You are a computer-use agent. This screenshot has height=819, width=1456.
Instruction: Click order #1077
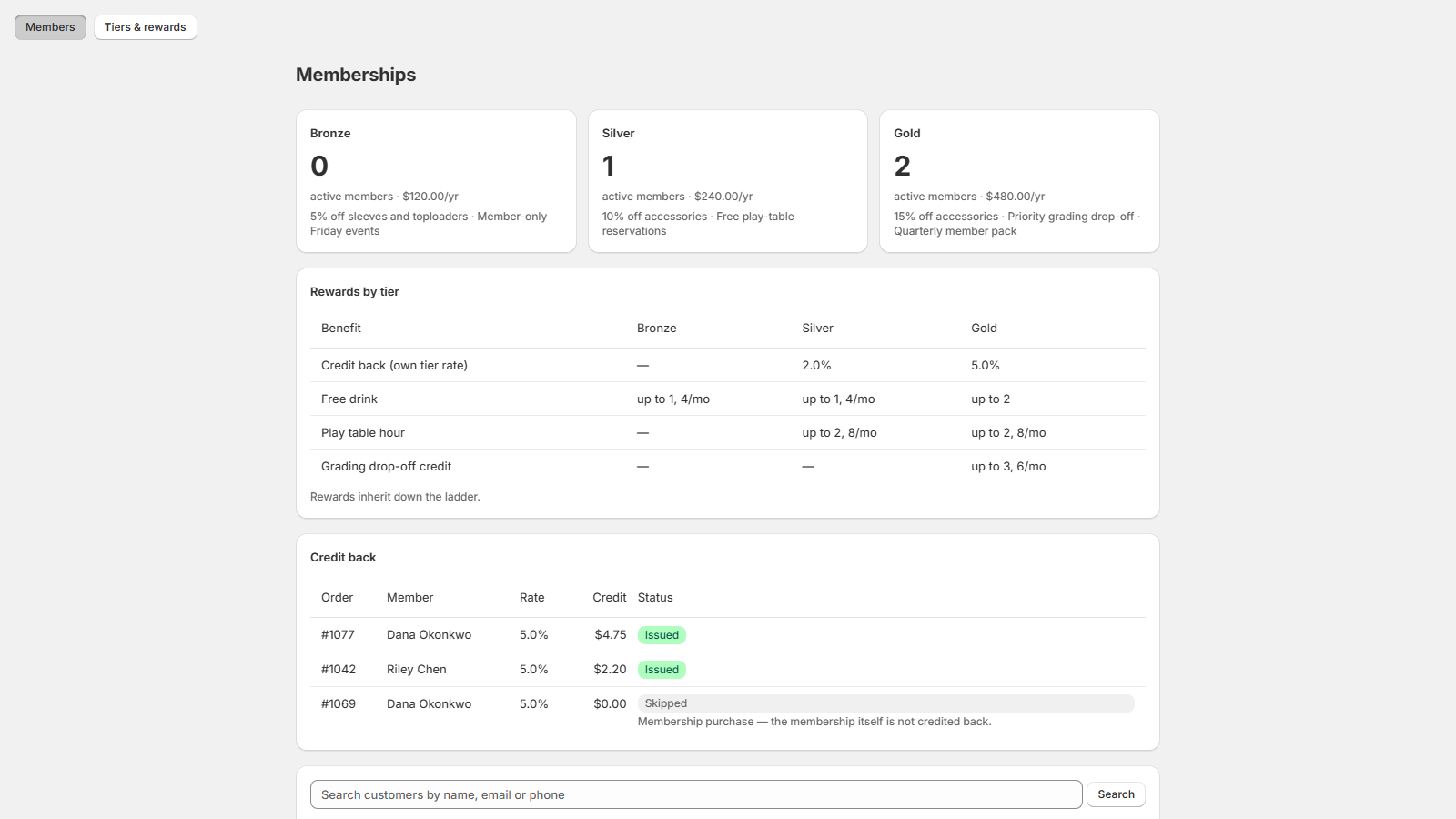338,634
